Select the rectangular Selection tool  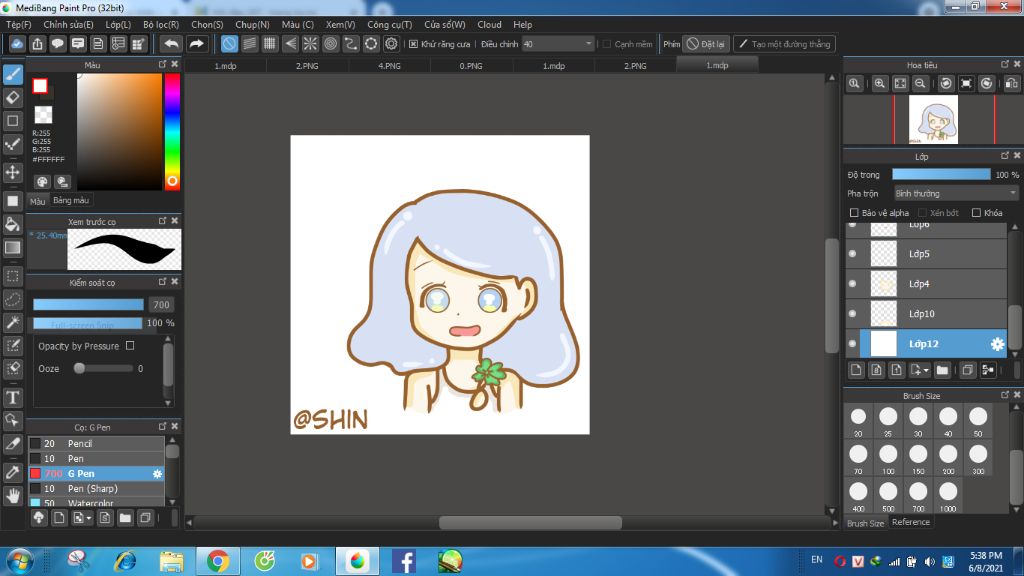tap(13, 276)
